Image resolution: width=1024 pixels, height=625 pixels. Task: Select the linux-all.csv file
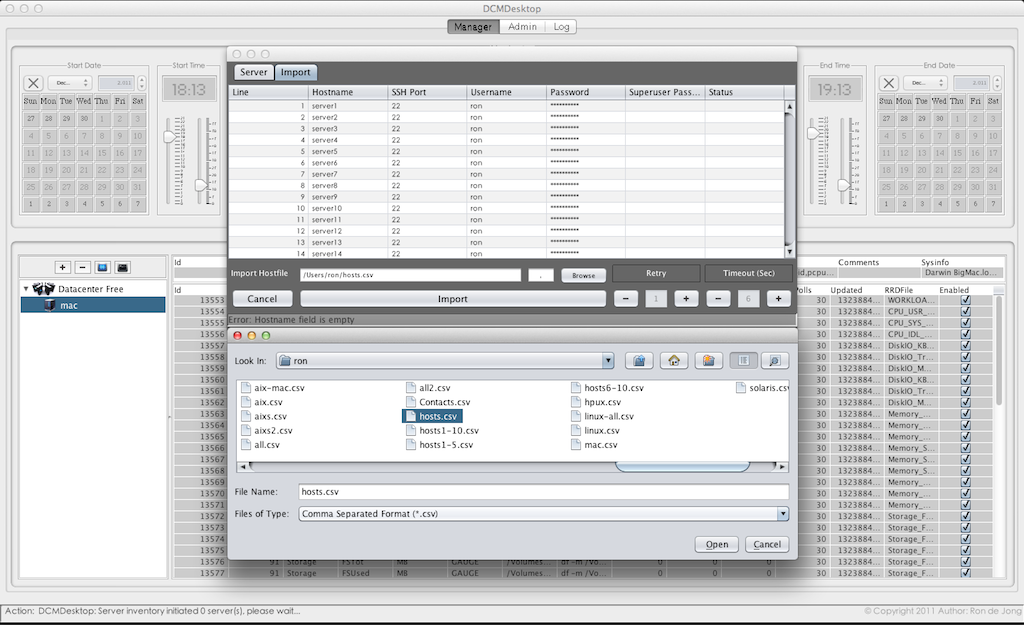pyautogui.click(x=608, y=416)
